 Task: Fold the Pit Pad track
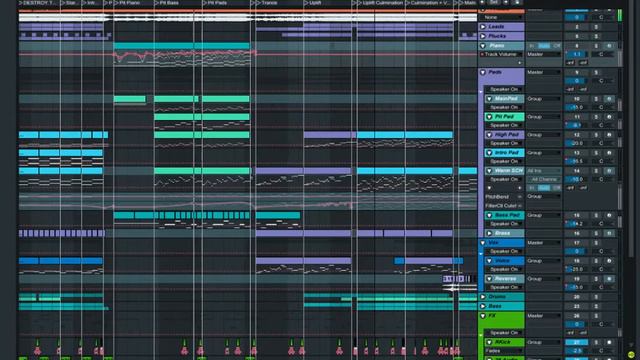click(489, 117)
